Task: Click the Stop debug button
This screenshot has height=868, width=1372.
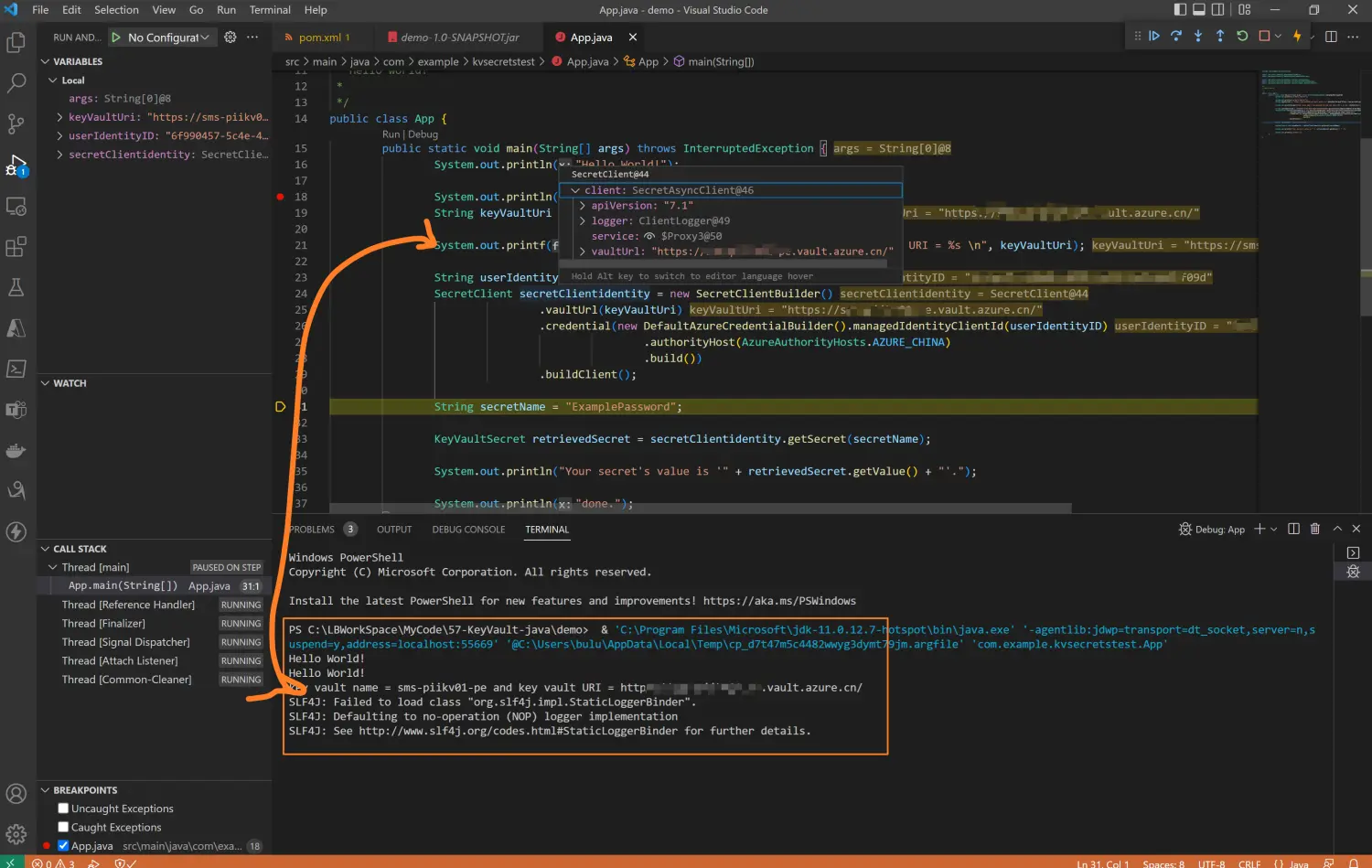Action: (x=1264, y=37)
